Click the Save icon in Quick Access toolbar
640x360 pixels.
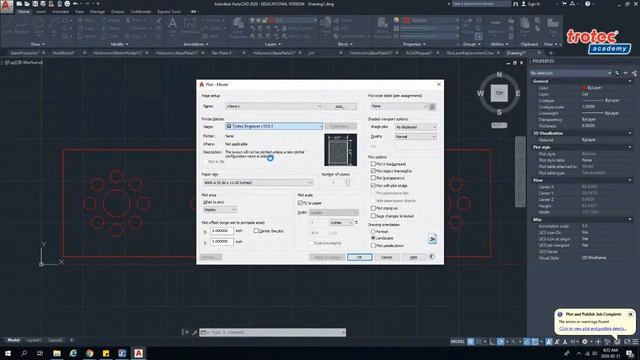(x=35, y=4)
